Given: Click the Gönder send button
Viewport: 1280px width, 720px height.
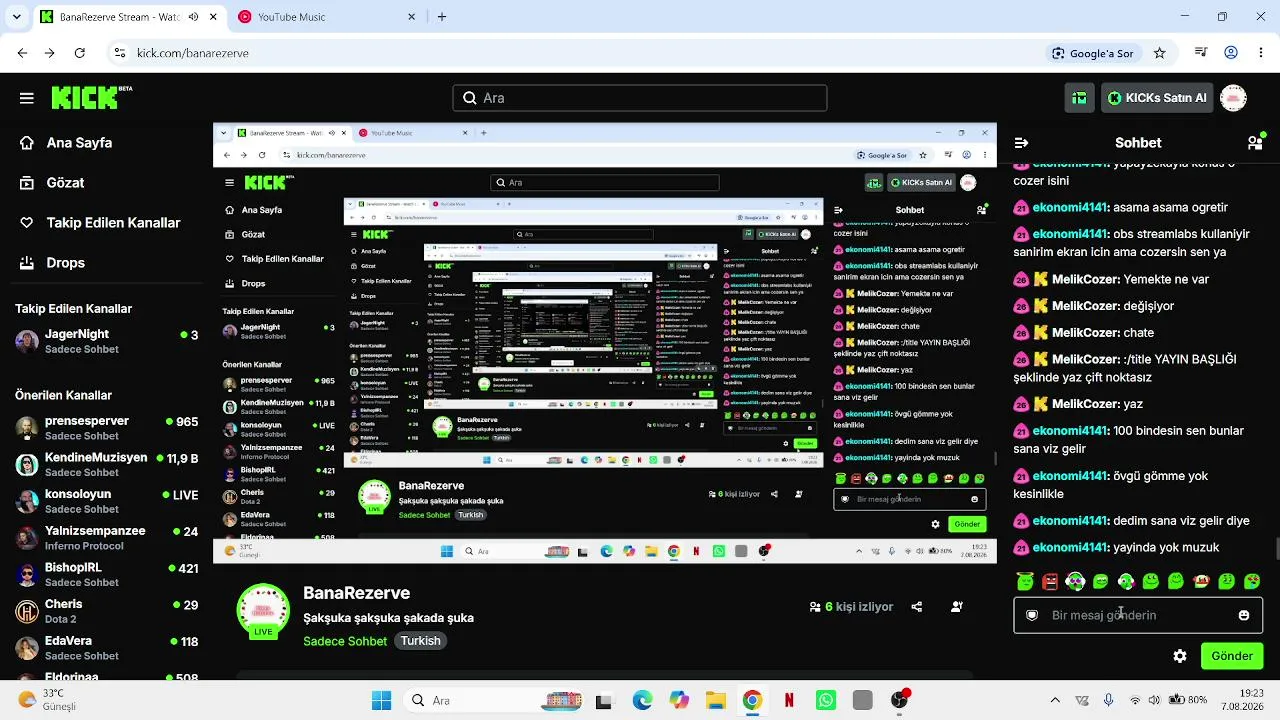Looking at the screenshot, I should 1232,656.
